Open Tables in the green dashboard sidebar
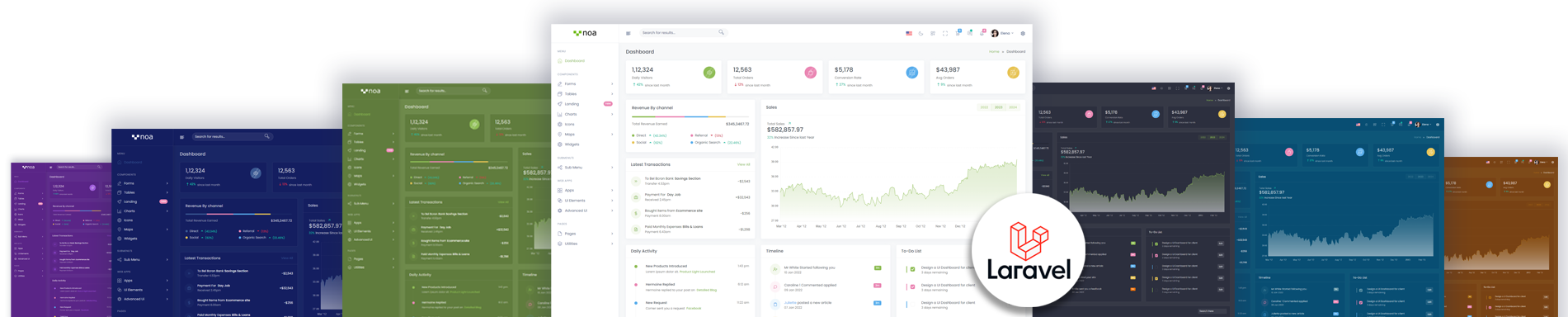Viewport: 1568px width, 317px height. 370,142
